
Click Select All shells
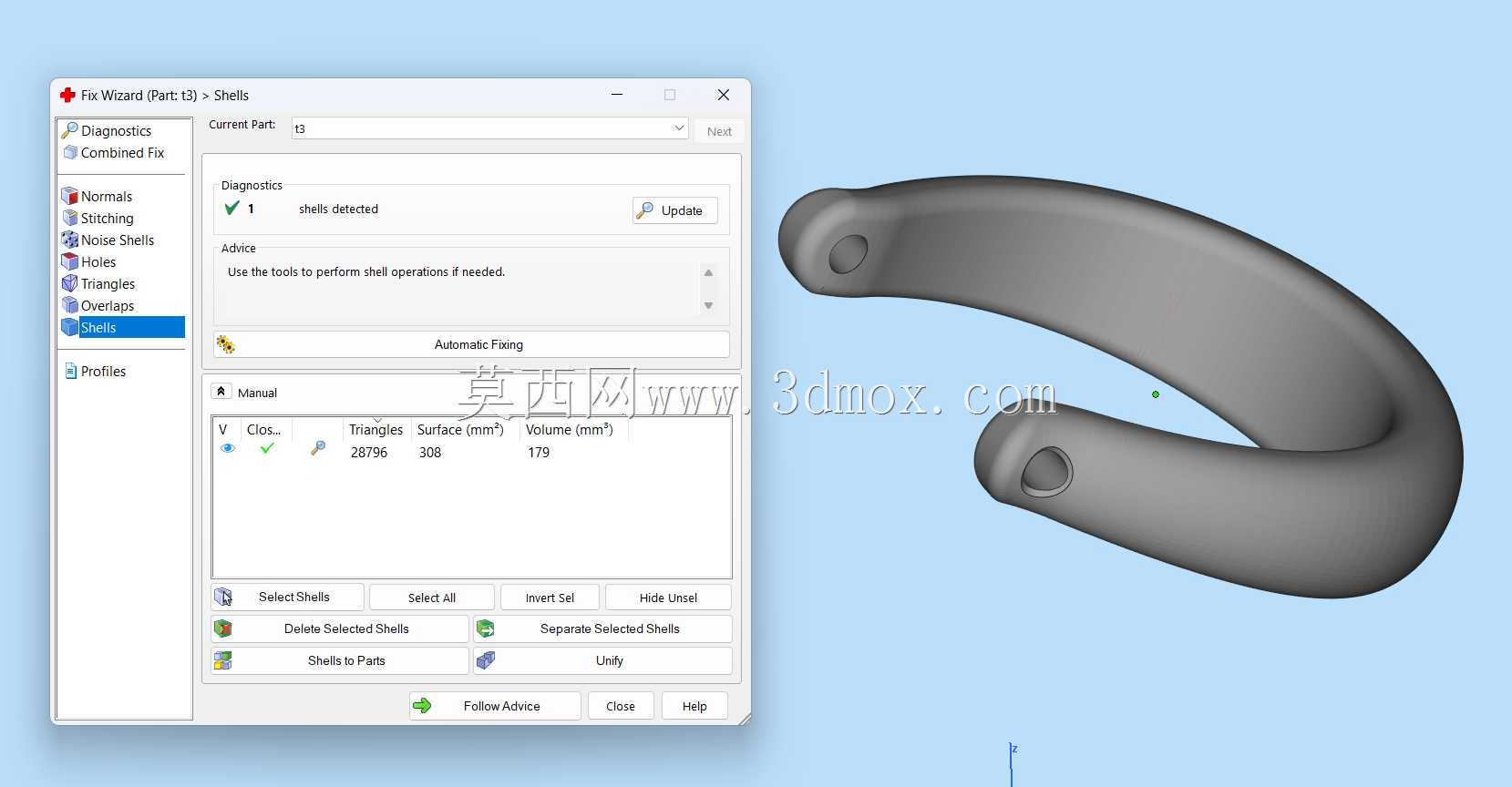pos(432,598)
